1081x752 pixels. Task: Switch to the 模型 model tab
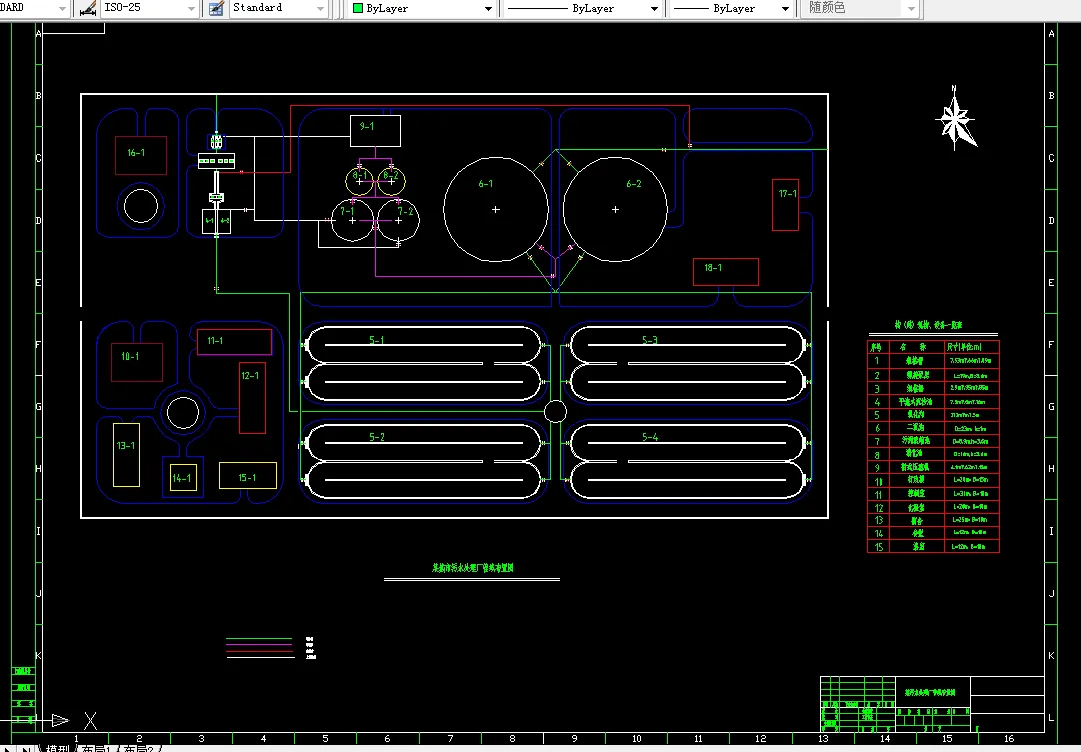[57, 749]
